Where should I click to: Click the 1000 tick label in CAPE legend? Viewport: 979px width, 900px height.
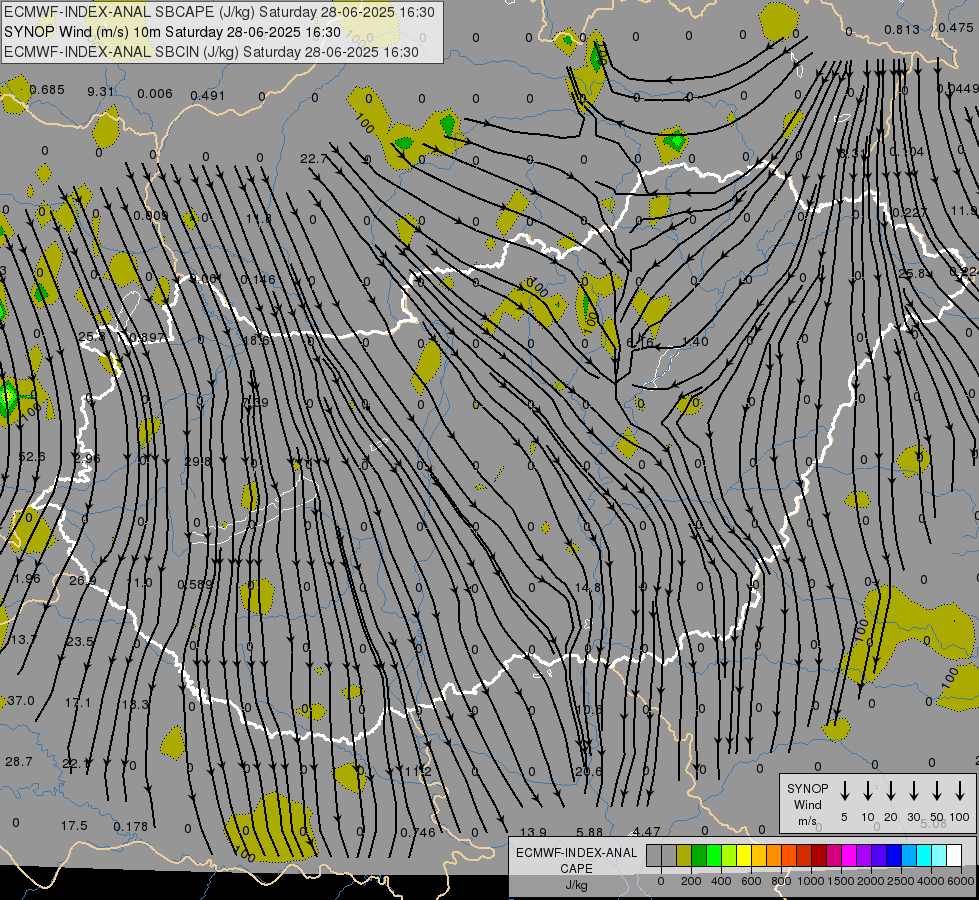(811, 881)
